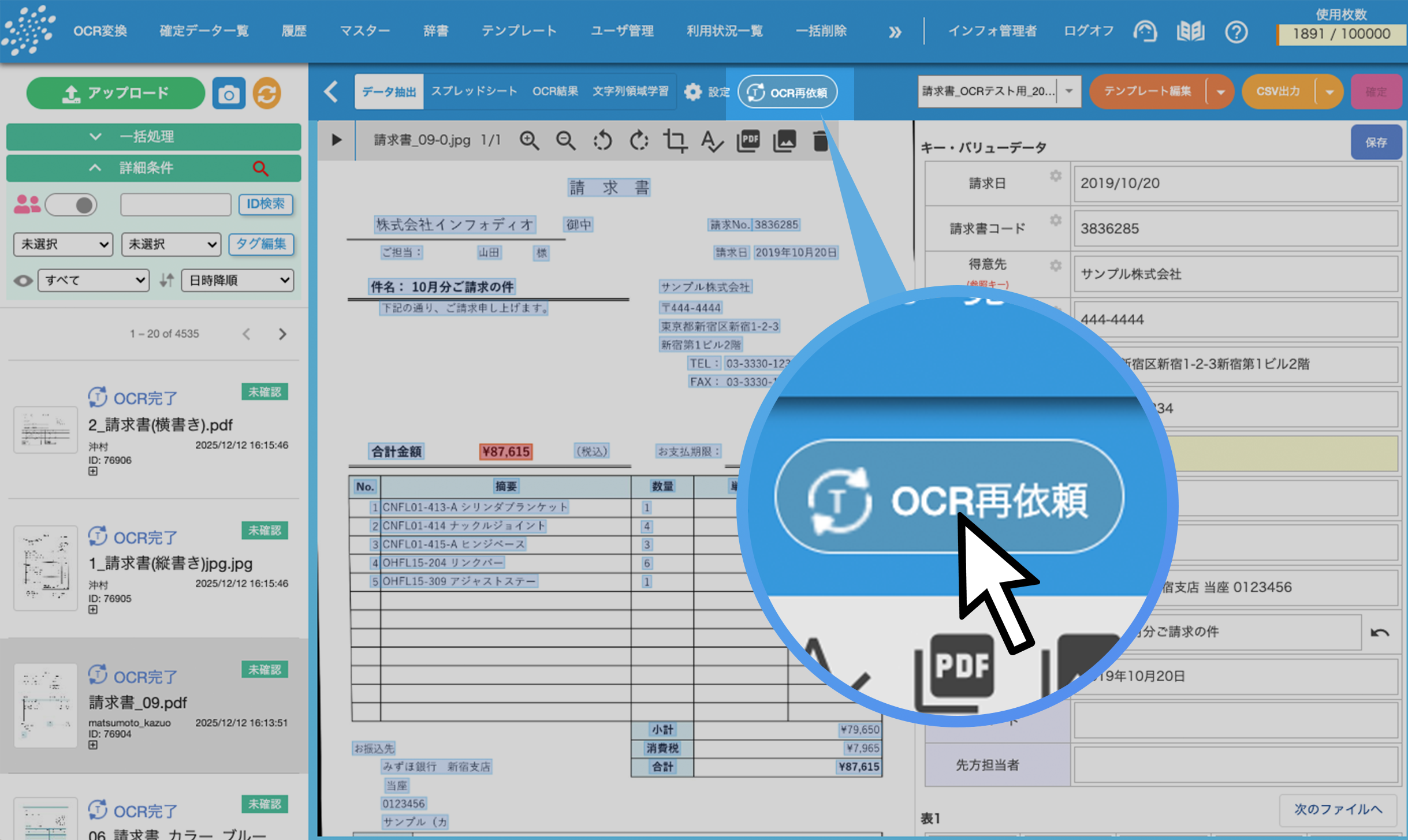Viewport: 1408px width, 840px height.
Task: Open the 日時降順 sort dropdown
Action: coord(237,281)
